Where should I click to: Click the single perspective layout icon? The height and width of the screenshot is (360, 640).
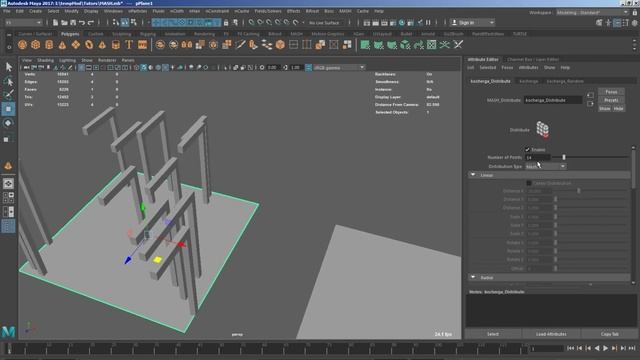click(8, 184)
